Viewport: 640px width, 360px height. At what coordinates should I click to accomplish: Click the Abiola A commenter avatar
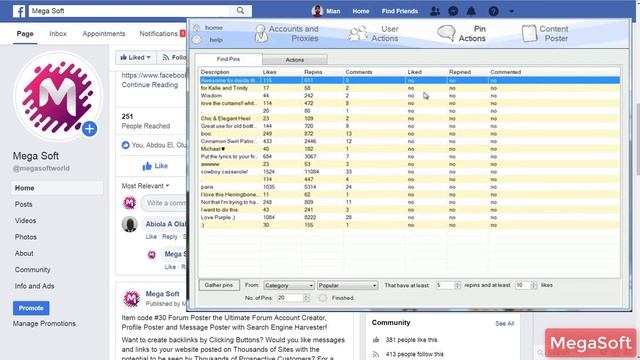(x=130, y=224)
